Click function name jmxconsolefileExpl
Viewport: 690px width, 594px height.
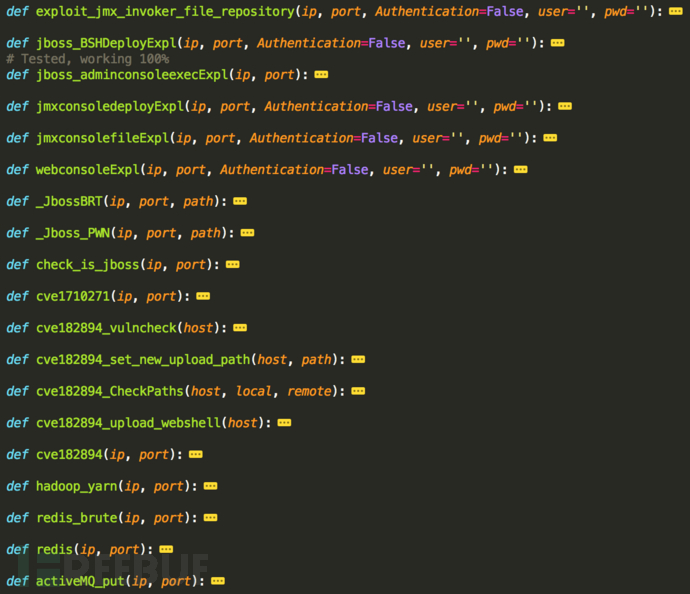click(x=103, y=139)
